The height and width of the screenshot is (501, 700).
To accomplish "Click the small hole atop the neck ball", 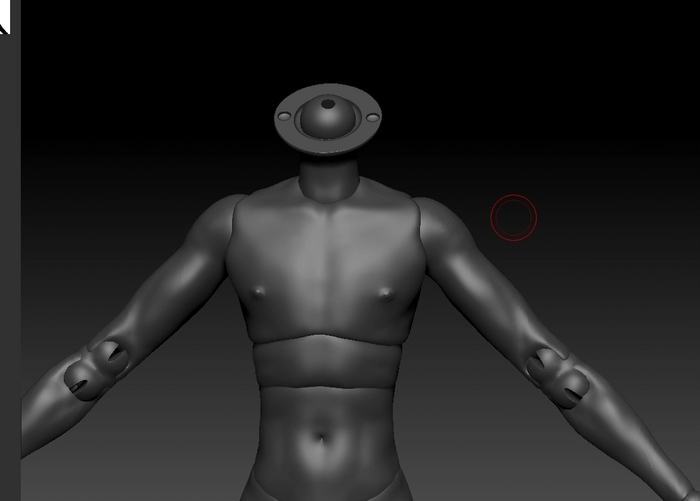I will pos(328,104).
